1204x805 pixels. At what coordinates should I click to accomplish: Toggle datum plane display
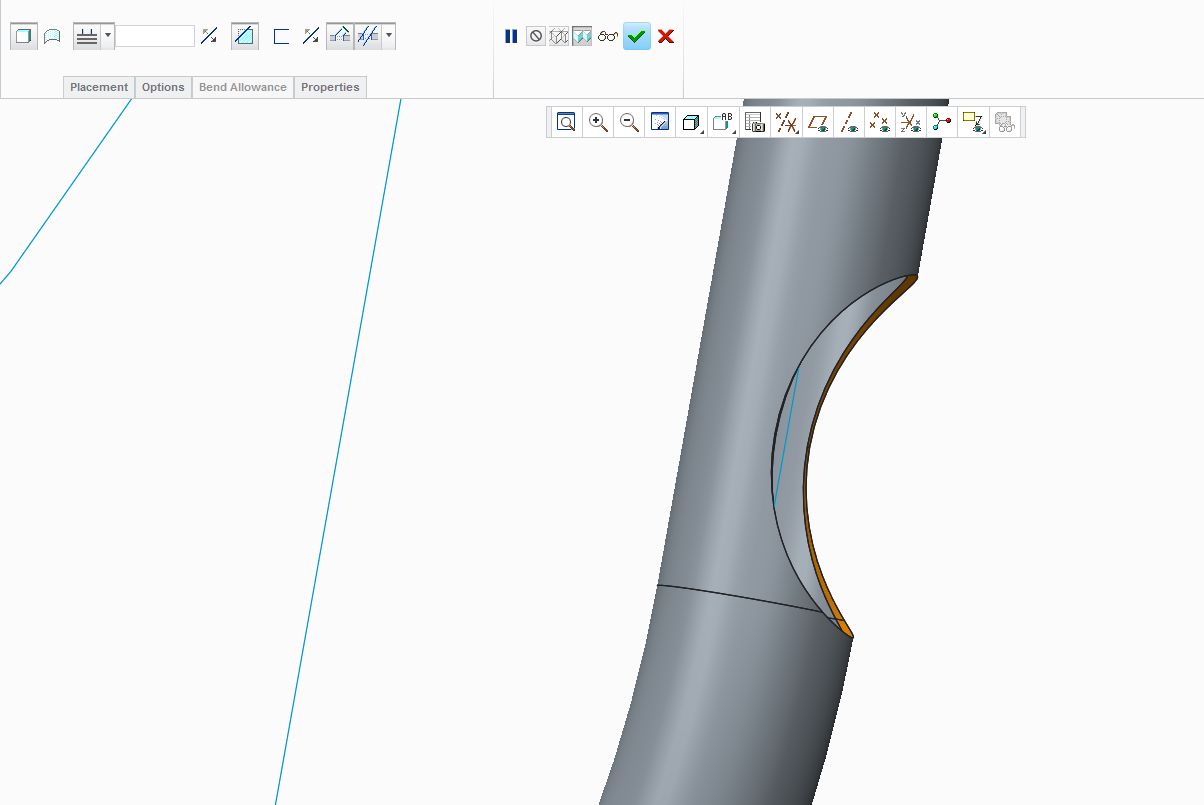coord(818,123)
